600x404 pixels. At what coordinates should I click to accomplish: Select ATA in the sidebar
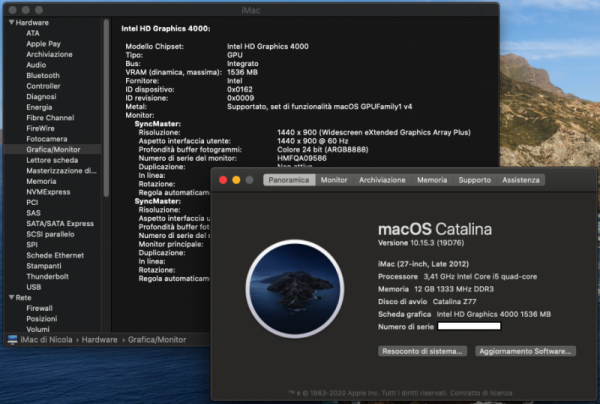33,33
